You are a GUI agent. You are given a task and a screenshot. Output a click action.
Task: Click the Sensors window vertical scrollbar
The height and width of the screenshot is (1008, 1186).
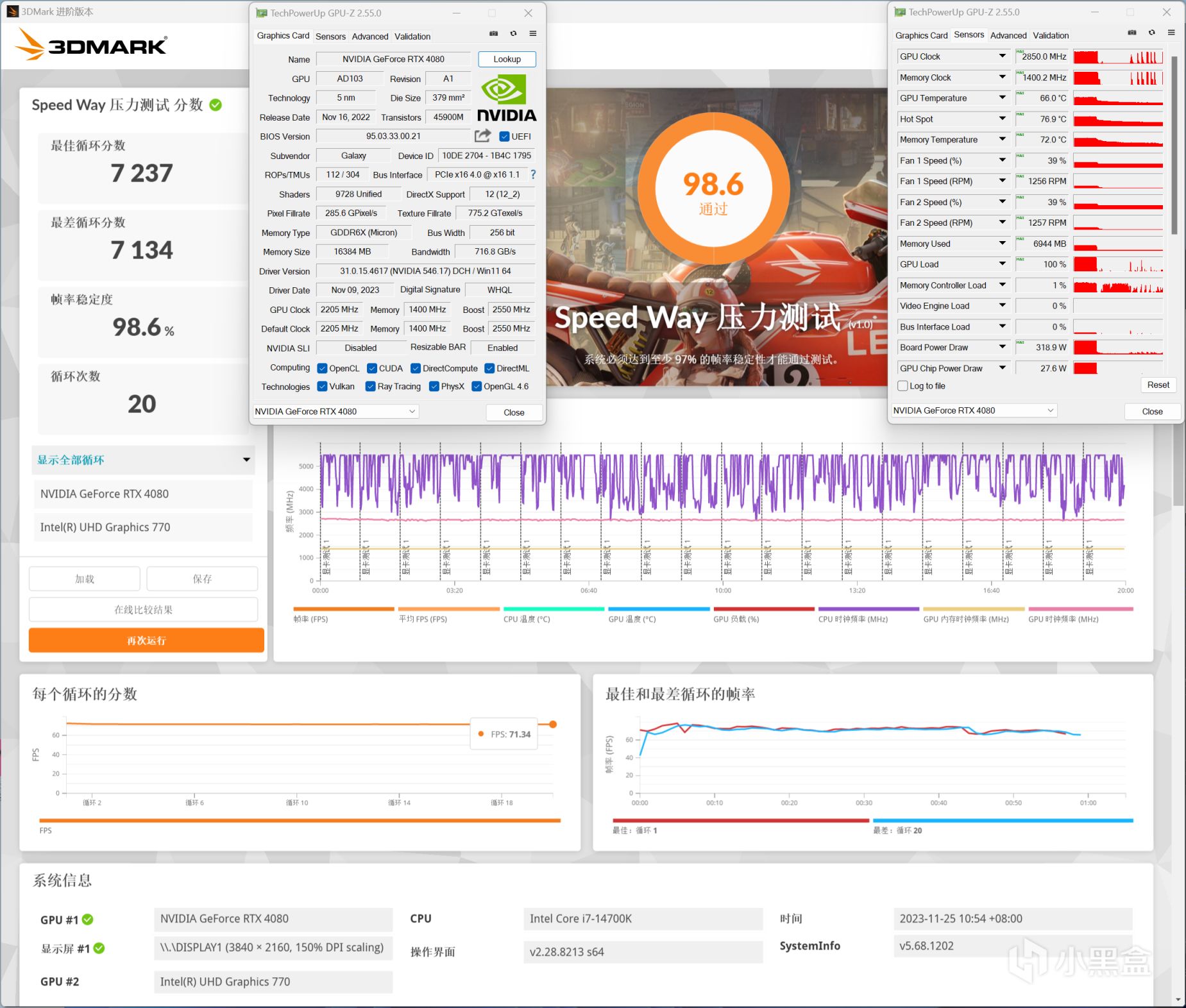pos(1174,146)
